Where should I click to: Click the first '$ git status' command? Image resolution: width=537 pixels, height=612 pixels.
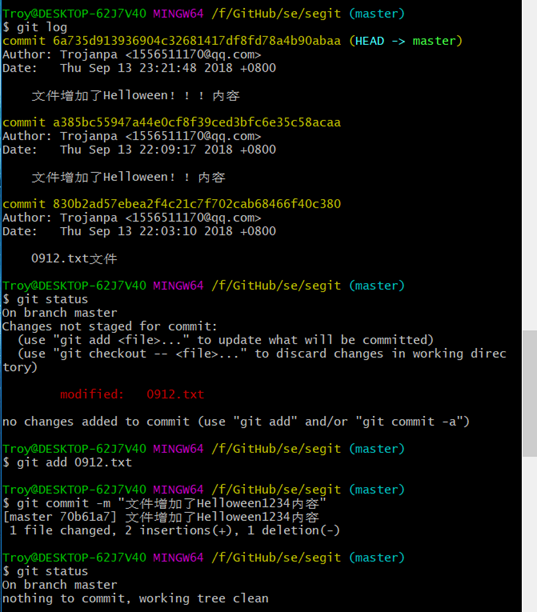coord(45,299)
